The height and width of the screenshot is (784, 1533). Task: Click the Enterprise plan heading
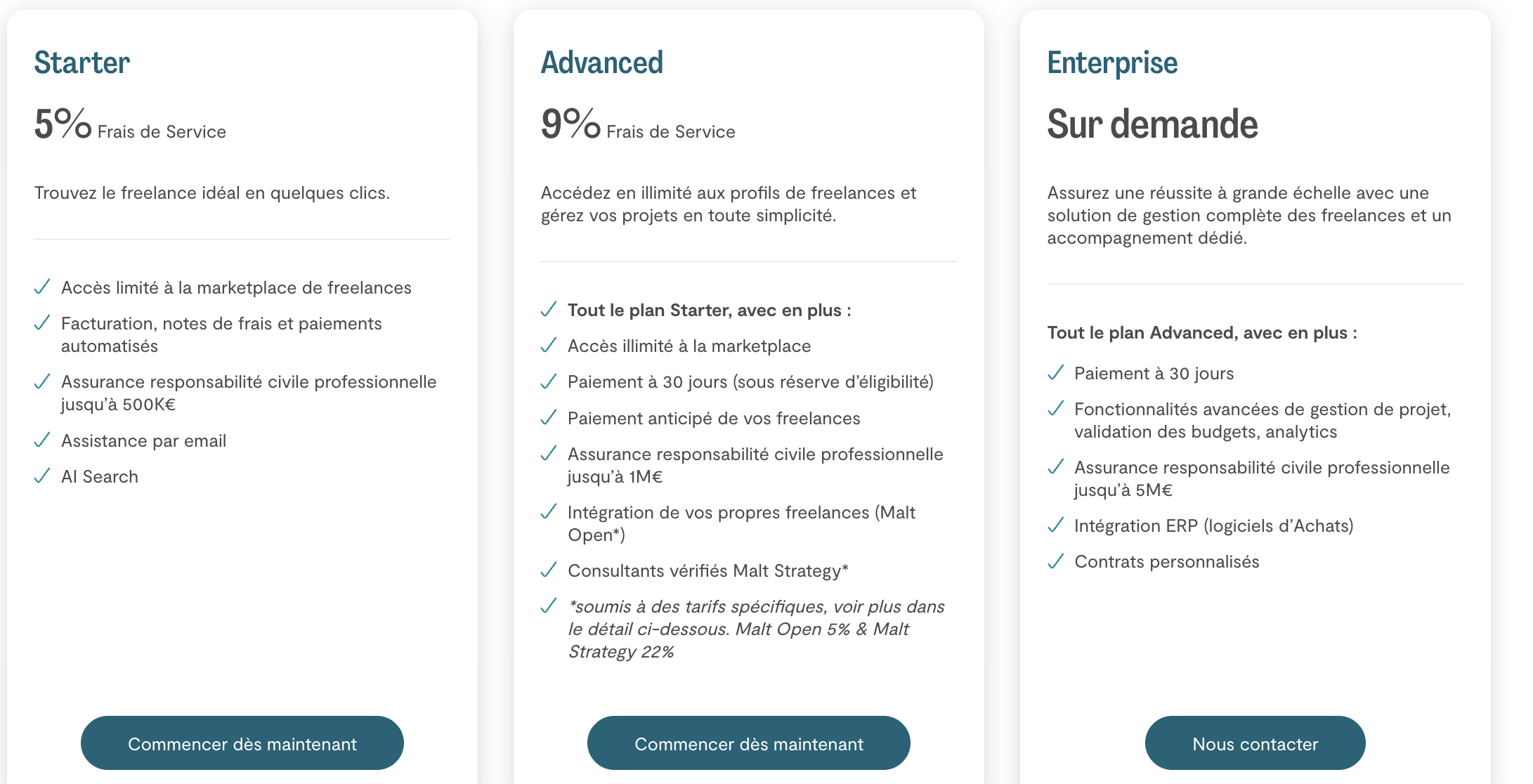point(1112,63)
